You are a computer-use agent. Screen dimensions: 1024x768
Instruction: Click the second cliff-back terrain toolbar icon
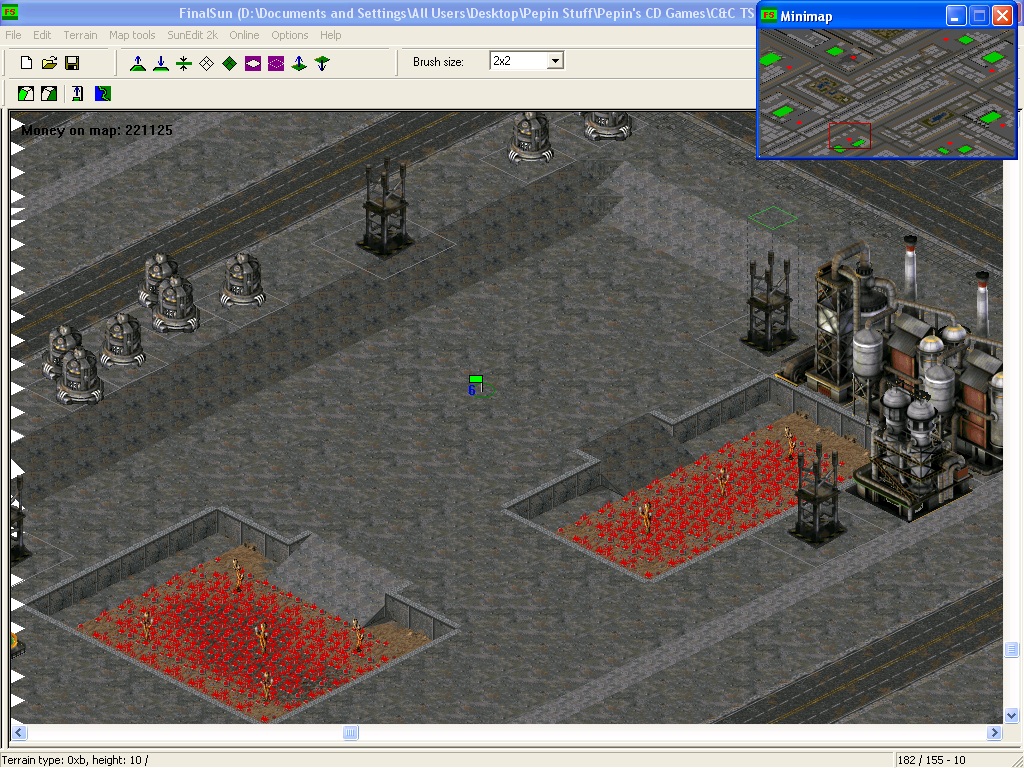tap(49, 94)
